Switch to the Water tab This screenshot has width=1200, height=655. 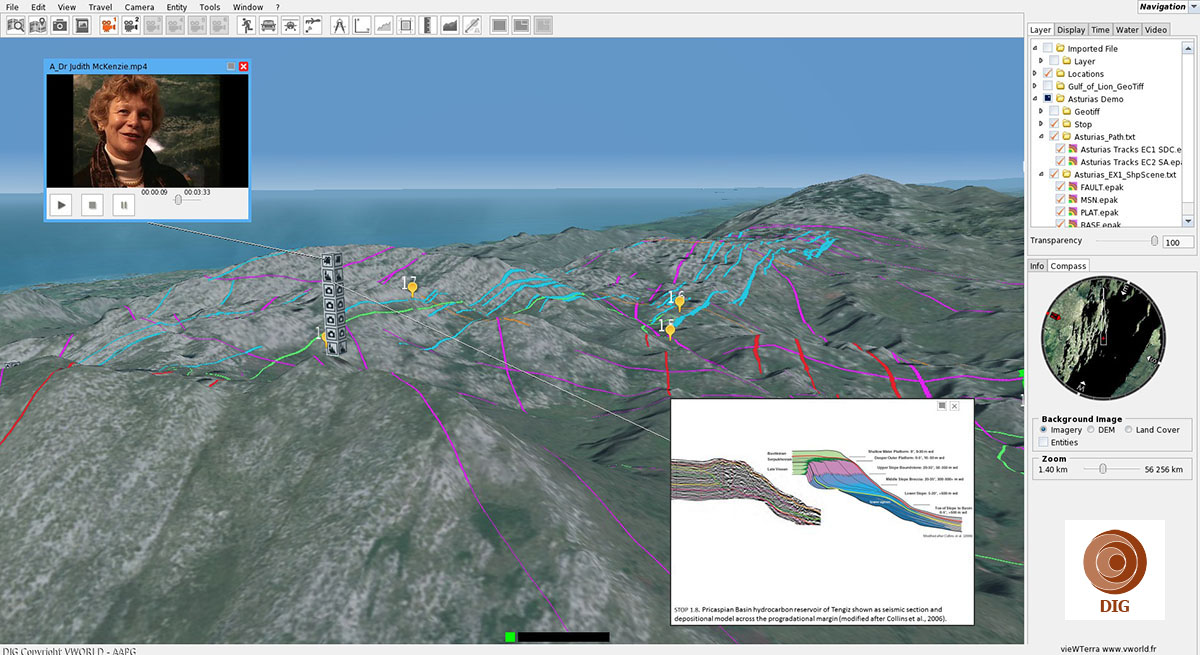pos(1127,30)
